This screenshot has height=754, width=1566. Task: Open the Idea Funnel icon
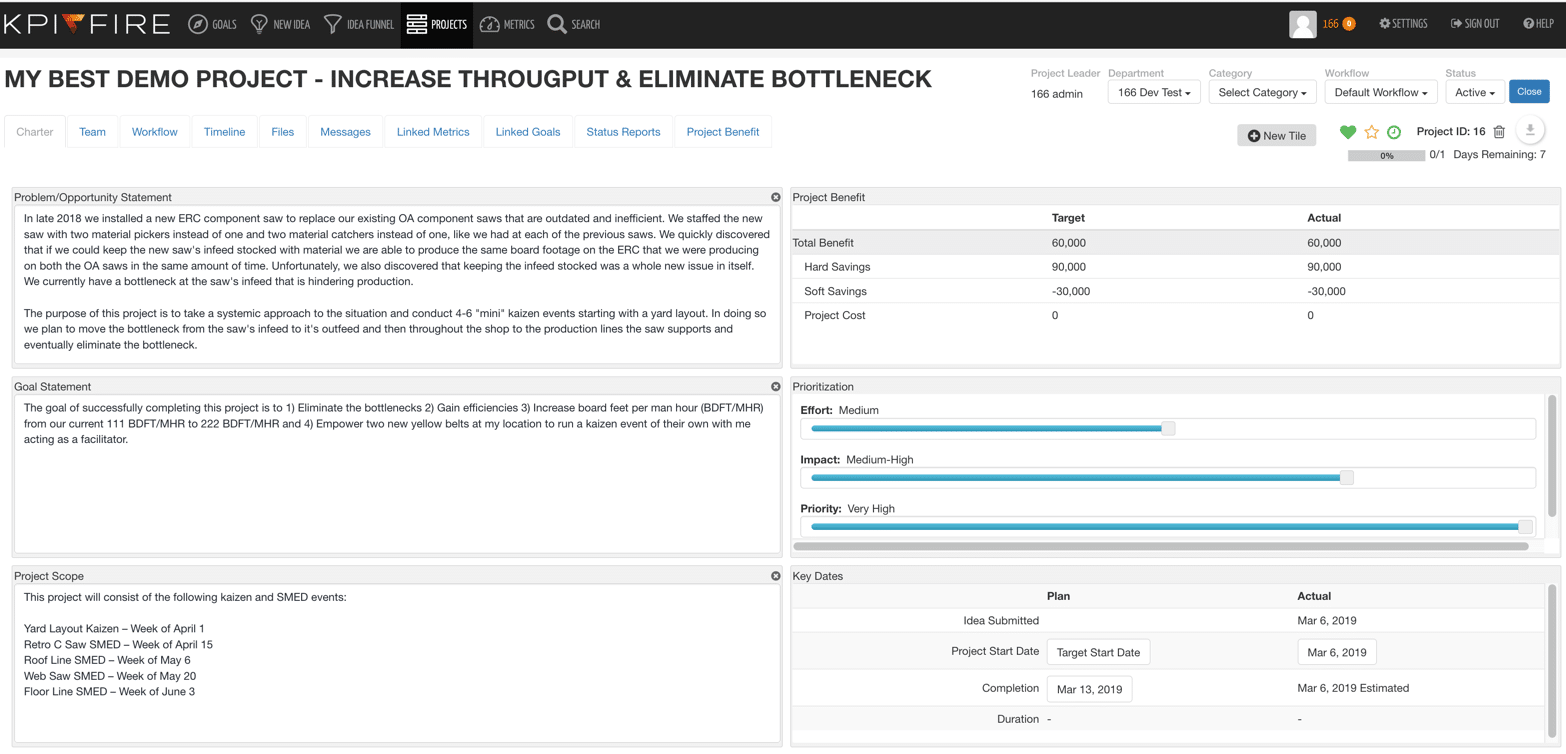tap(333, 24)
